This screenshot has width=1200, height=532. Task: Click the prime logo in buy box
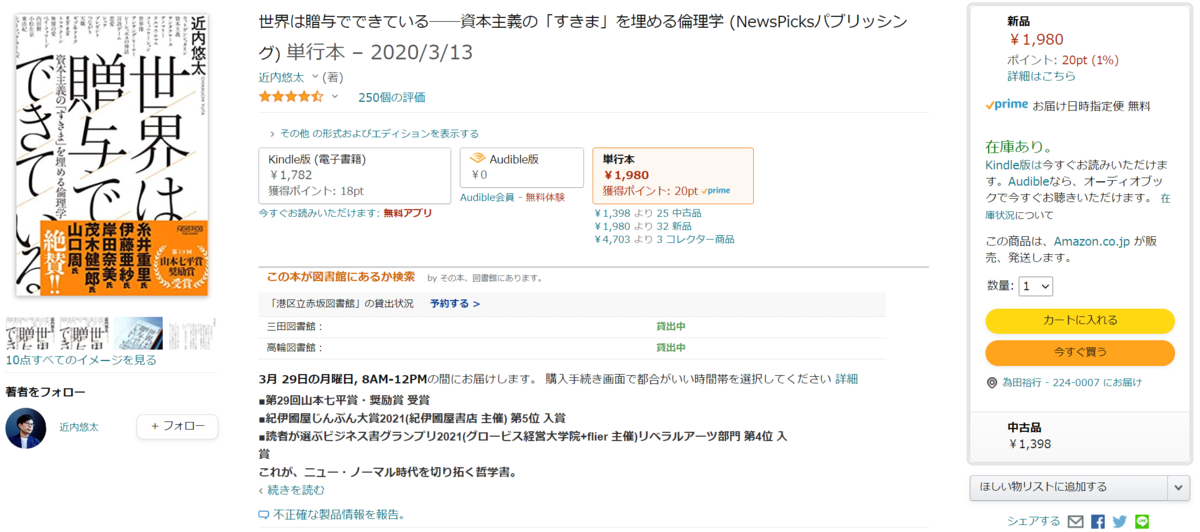tap(1007, 104)
